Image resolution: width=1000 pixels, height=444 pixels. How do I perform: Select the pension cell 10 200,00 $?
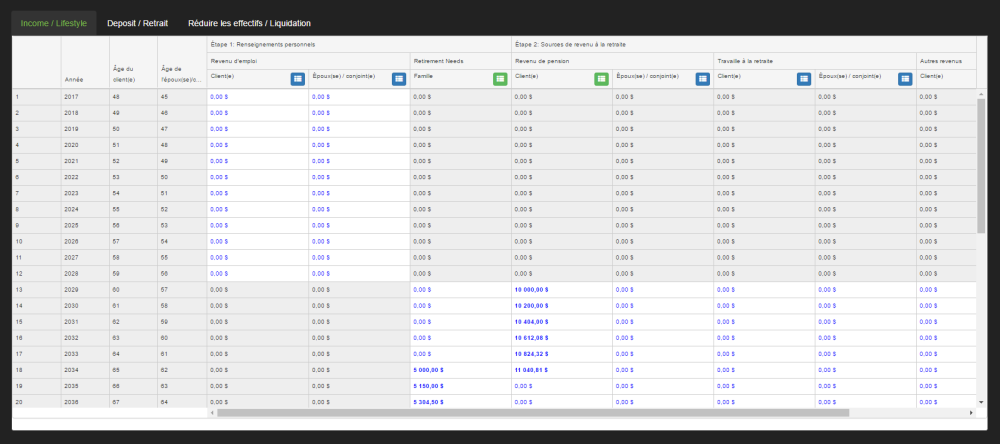562,306
